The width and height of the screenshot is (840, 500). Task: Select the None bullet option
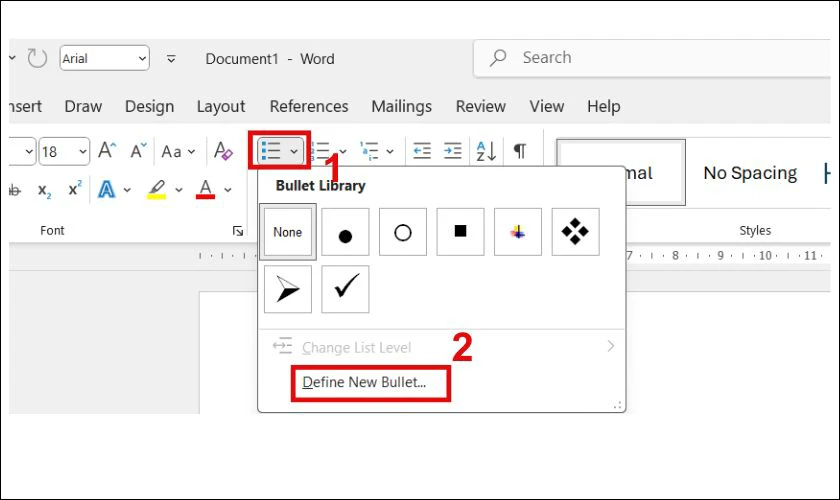[288, 232]
